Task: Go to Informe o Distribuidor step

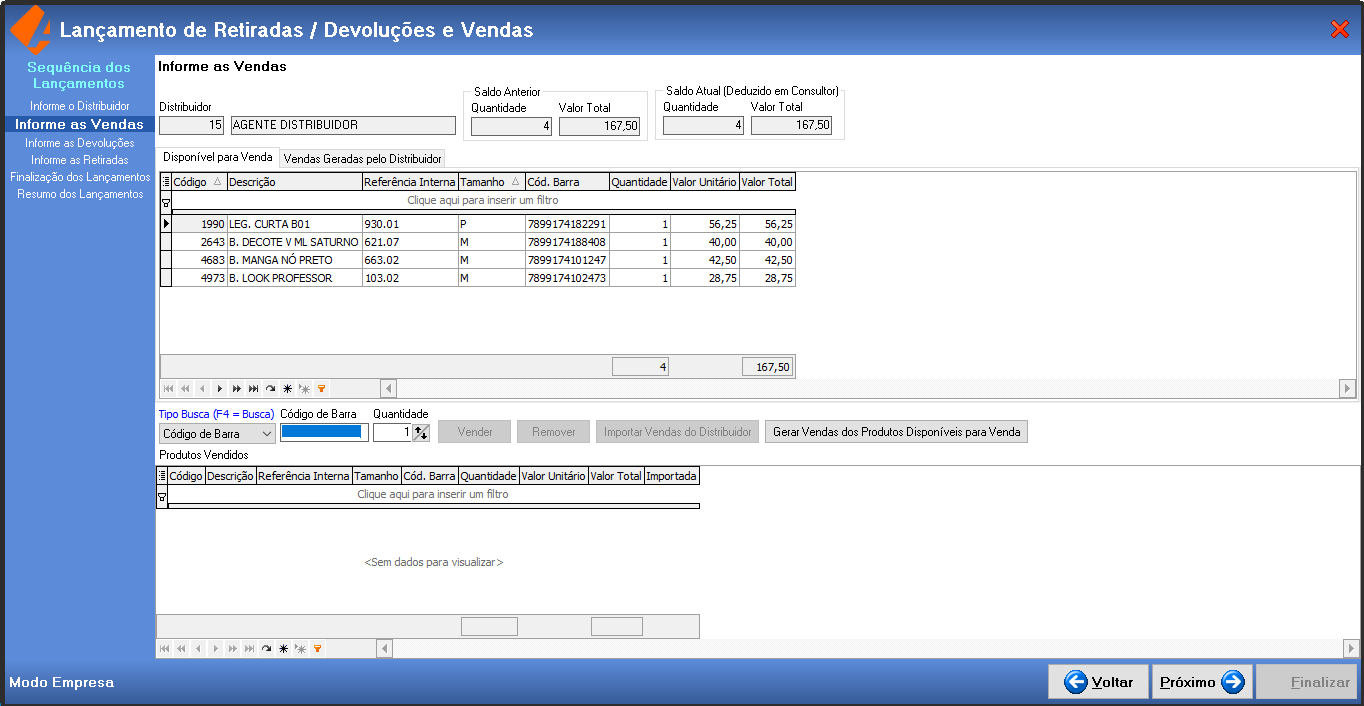Action: tap(80, 106)
